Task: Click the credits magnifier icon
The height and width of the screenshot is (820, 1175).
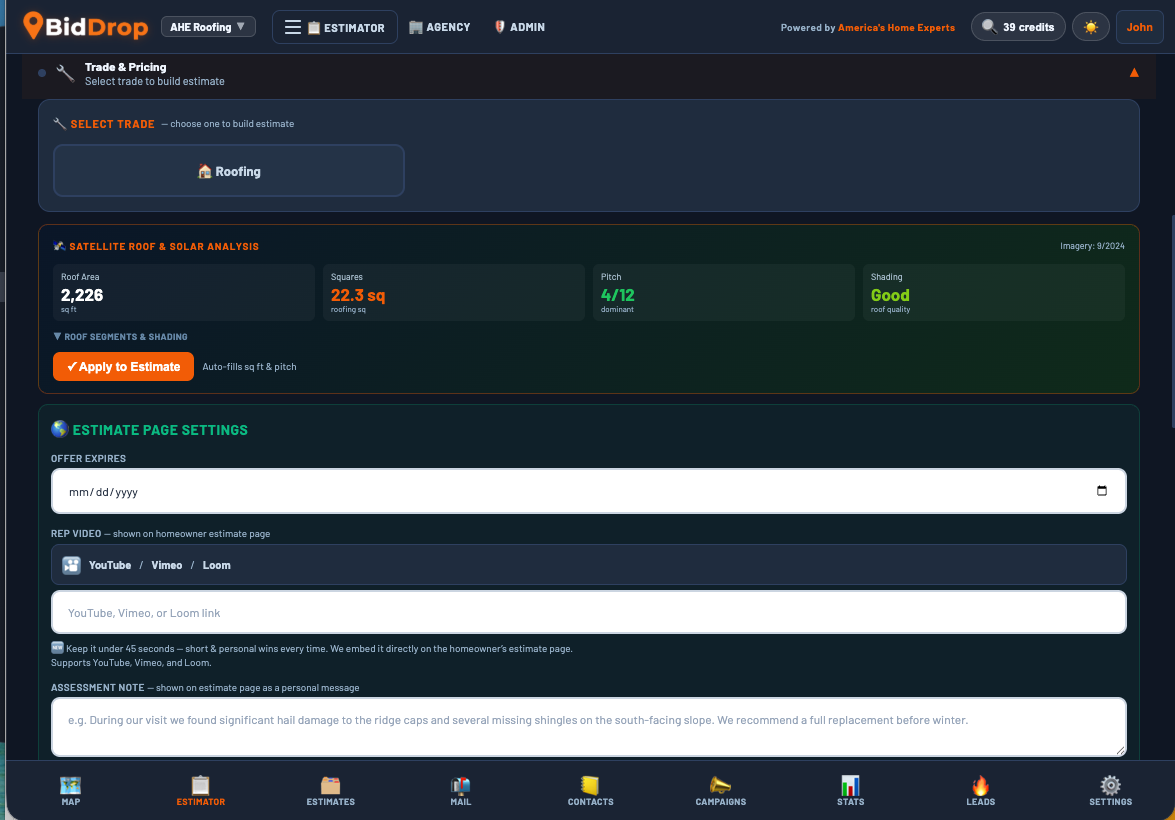Action: click(x=989, y=26)
